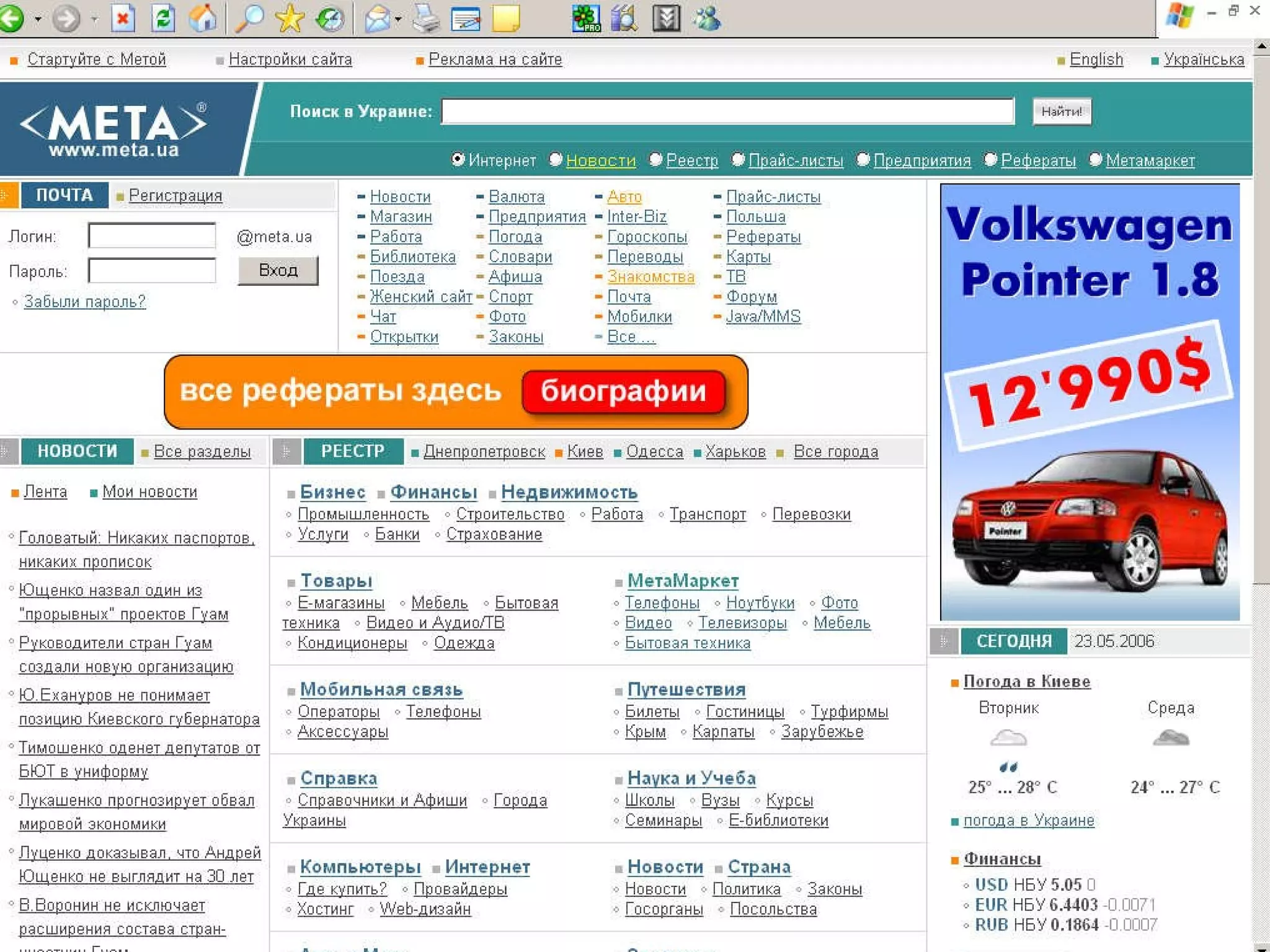Image resolution: width=1270 pixels, height=952 pixels.
Task: Open the Forward button dropdown arrow
Action: (x=94, y=19)
